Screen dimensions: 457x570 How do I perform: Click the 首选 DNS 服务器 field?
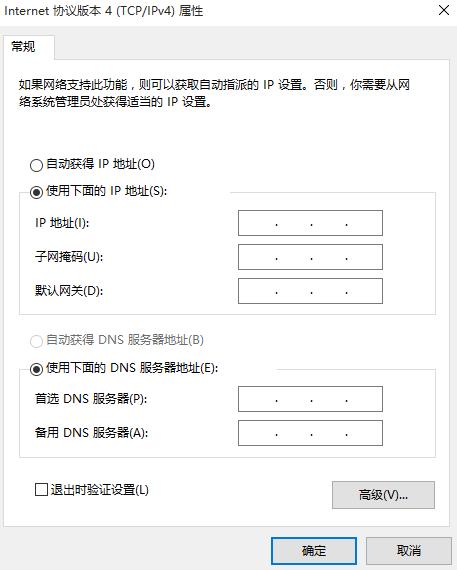(x=310, y=399)
